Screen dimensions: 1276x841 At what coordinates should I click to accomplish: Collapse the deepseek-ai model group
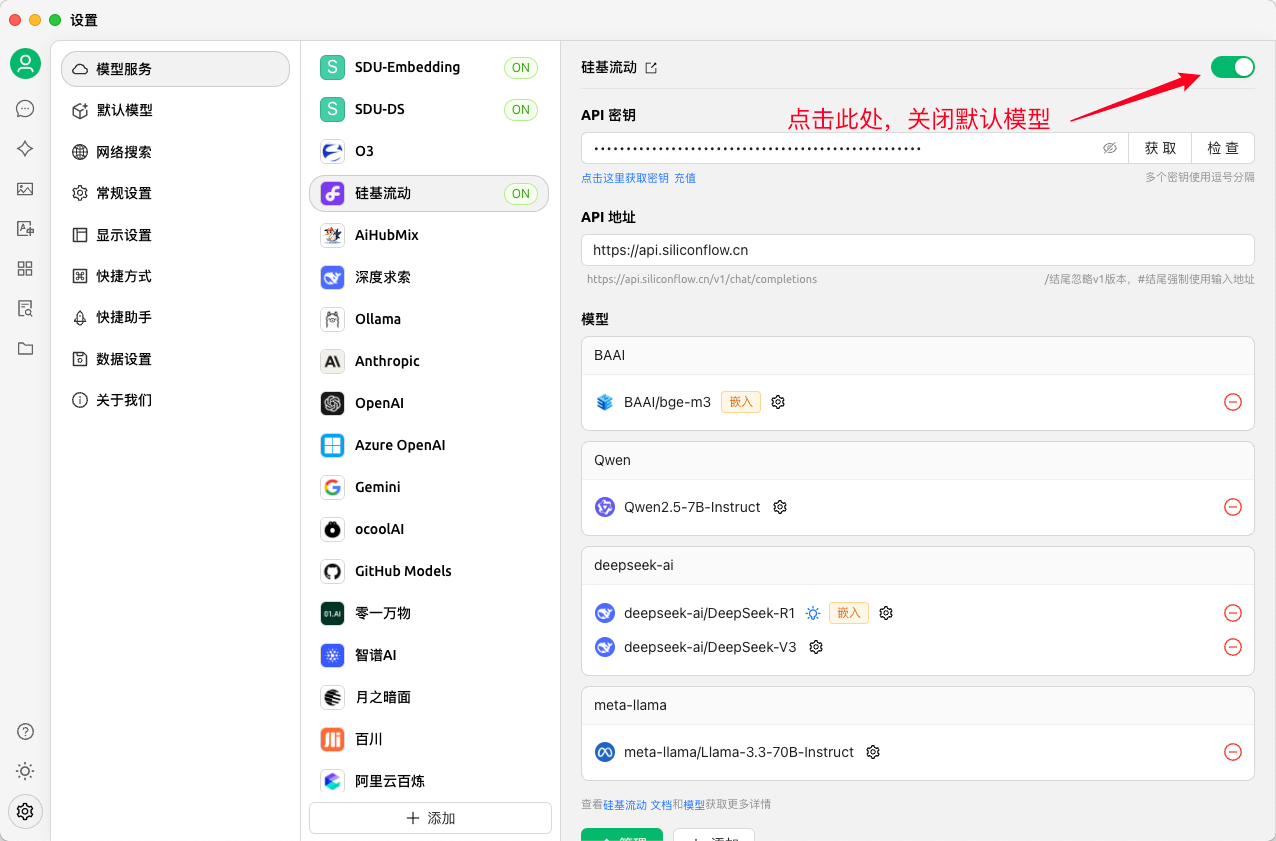(917, 565)
